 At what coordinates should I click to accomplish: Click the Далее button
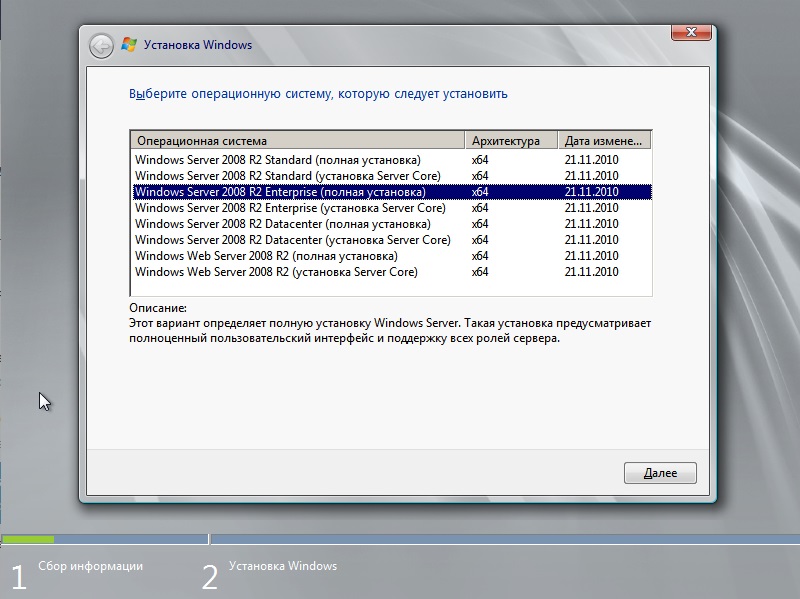(x=660, y=473)
